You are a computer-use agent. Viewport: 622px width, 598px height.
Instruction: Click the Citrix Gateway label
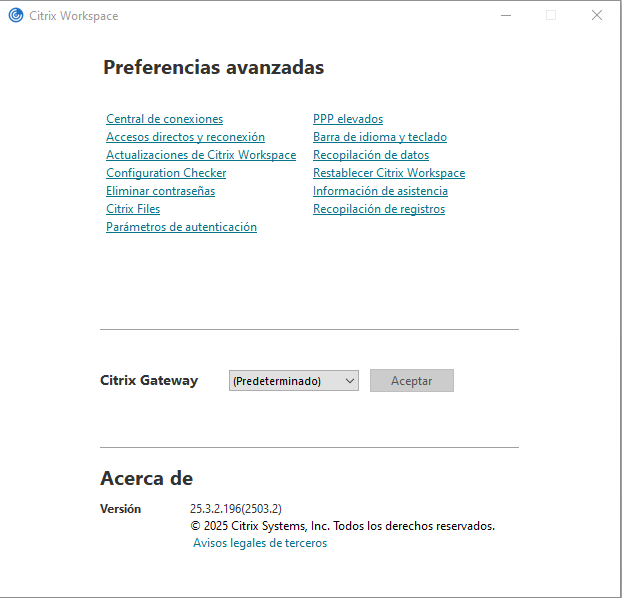pos(149,380)
